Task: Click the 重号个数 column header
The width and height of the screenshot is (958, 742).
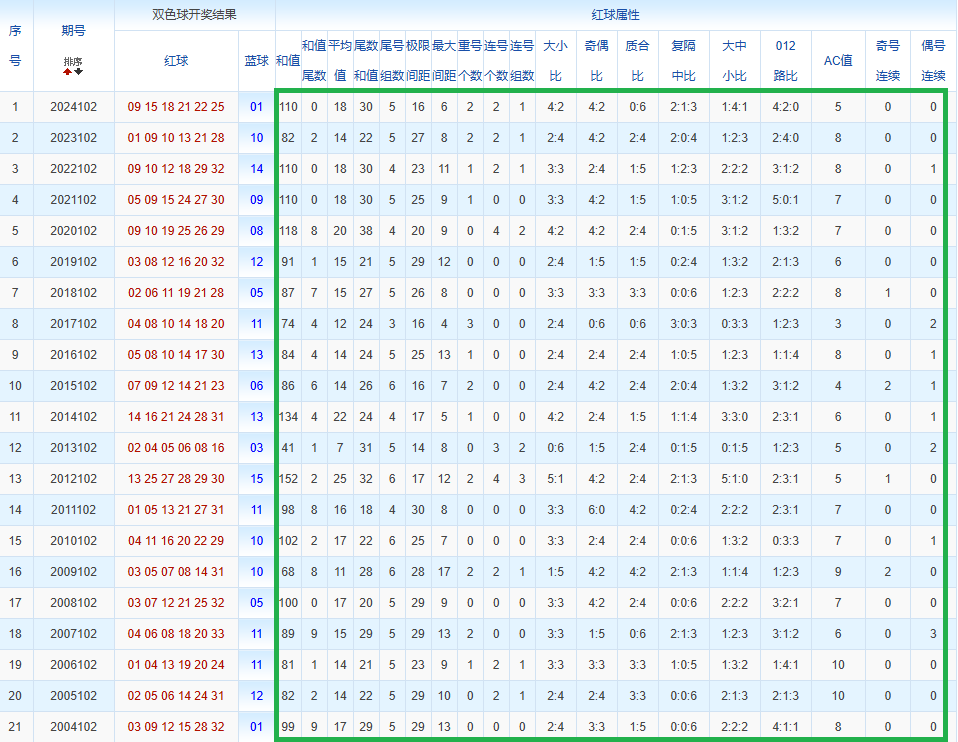Action: pyautogui.click(x=470, y=61)
